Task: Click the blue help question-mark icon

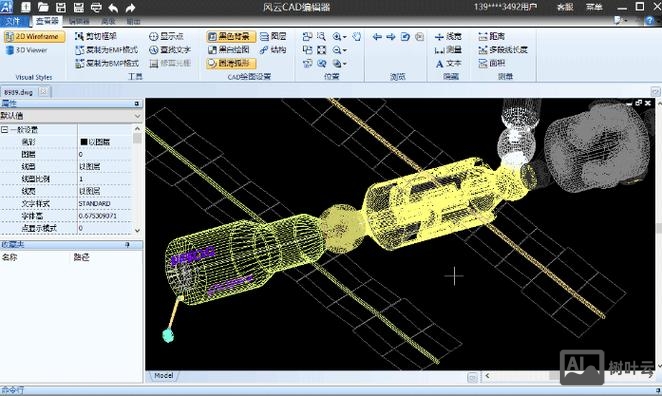Action: (650, 21)
